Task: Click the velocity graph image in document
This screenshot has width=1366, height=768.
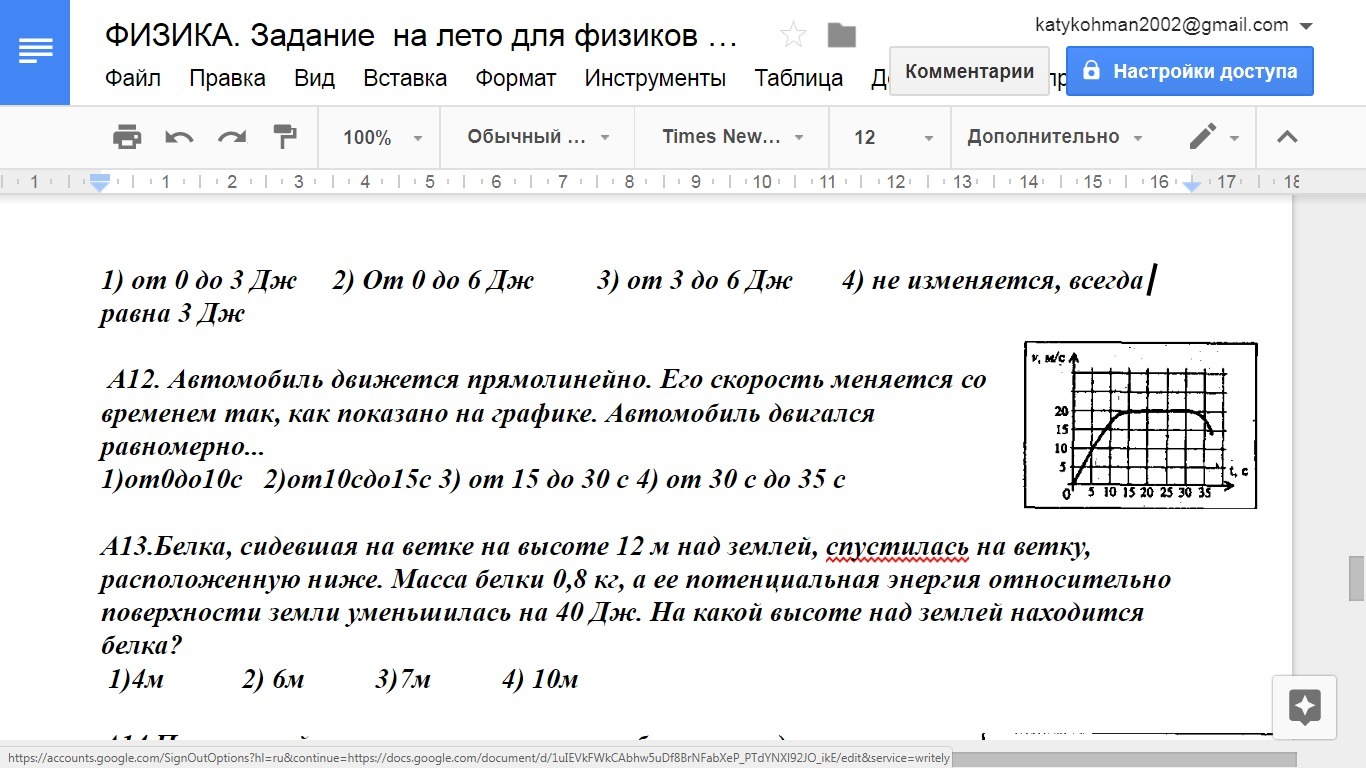Action: click(x=1140, y=424)
